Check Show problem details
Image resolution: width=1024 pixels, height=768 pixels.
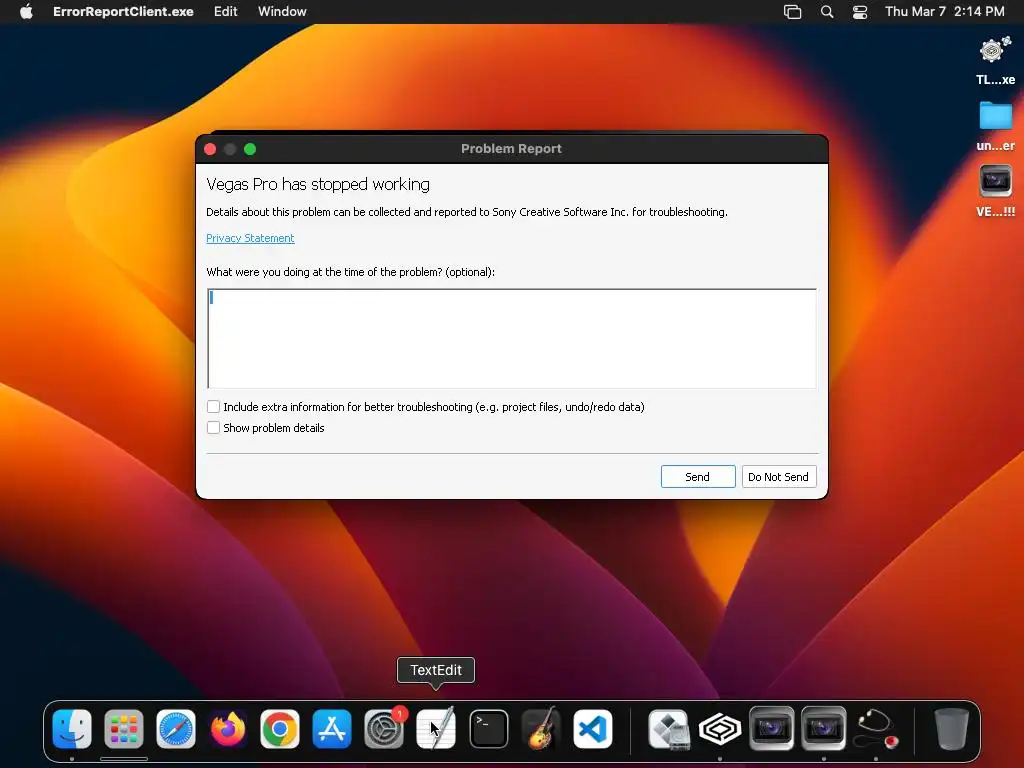[x=213, y=428]
